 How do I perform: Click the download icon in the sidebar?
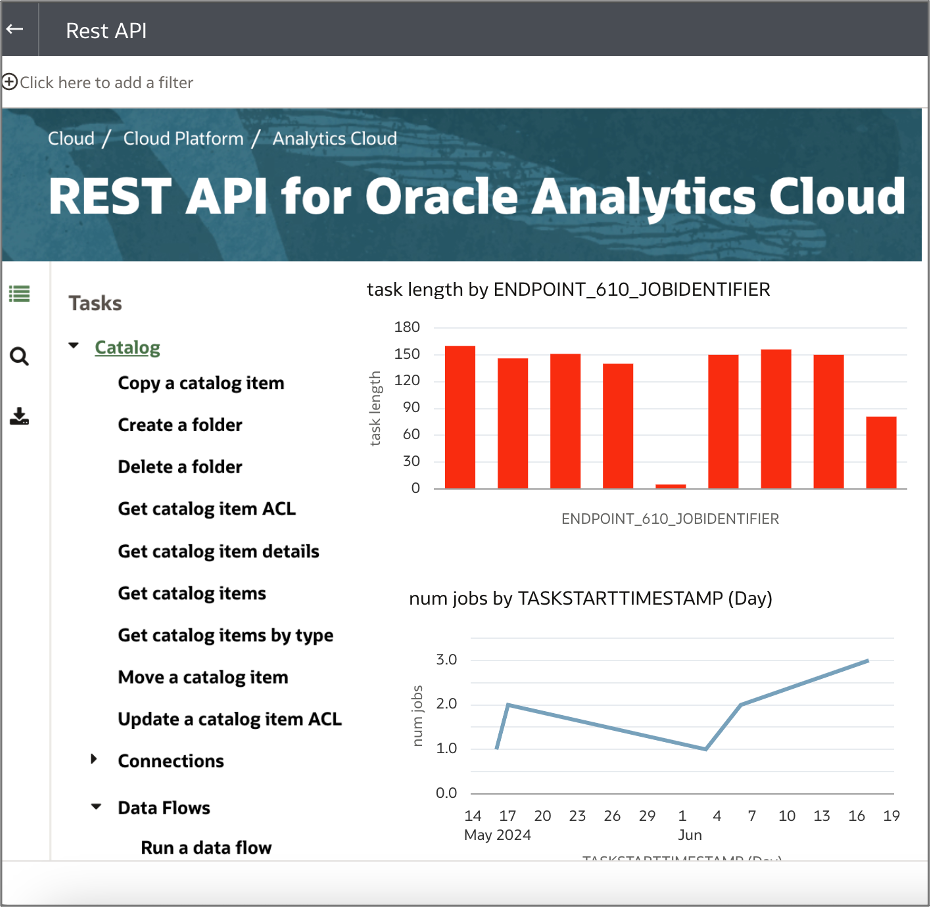point(19,416)
